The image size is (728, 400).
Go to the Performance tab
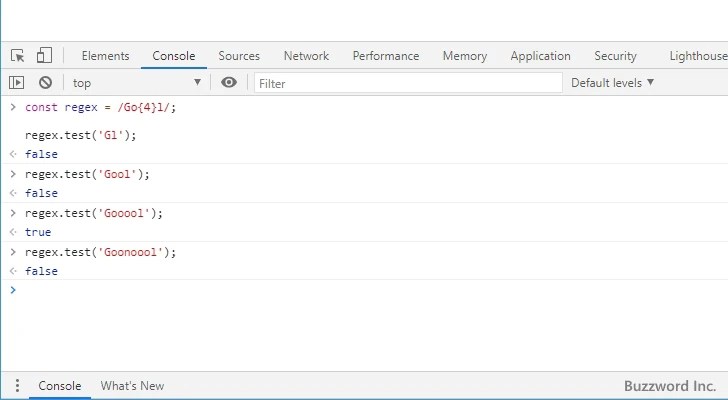click(385, 56)
